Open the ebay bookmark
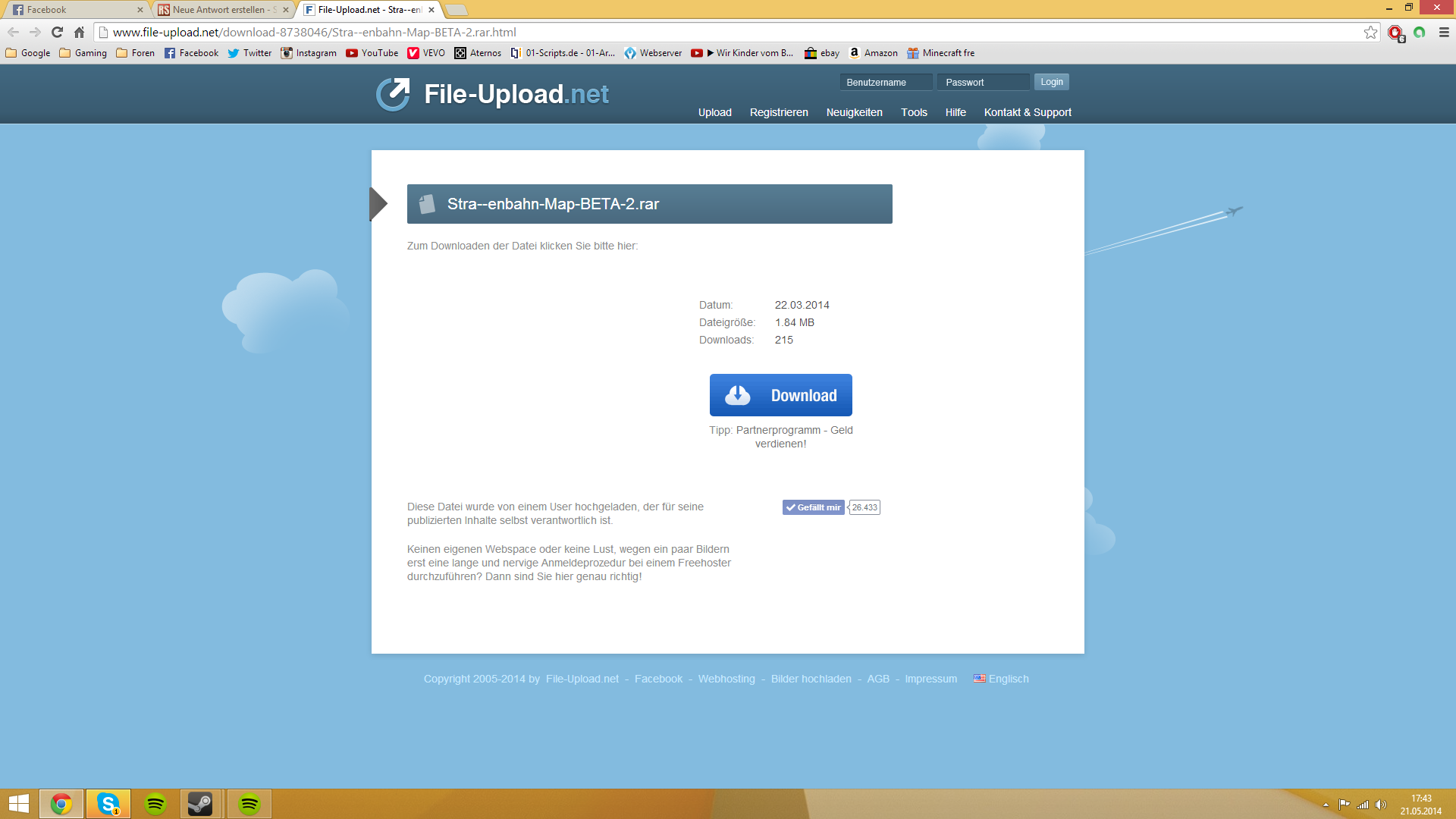 pyautogui.click(x=822, y=53)
